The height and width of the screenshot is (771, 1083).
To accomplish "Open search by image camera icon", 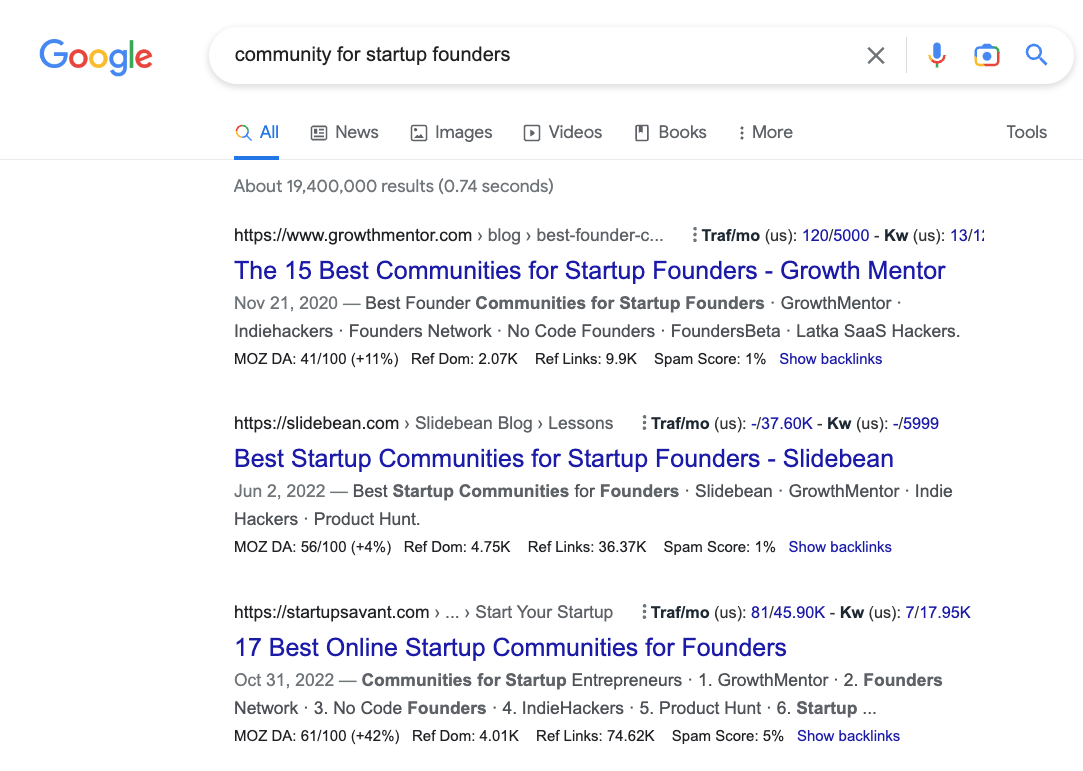I will (986, 55).
